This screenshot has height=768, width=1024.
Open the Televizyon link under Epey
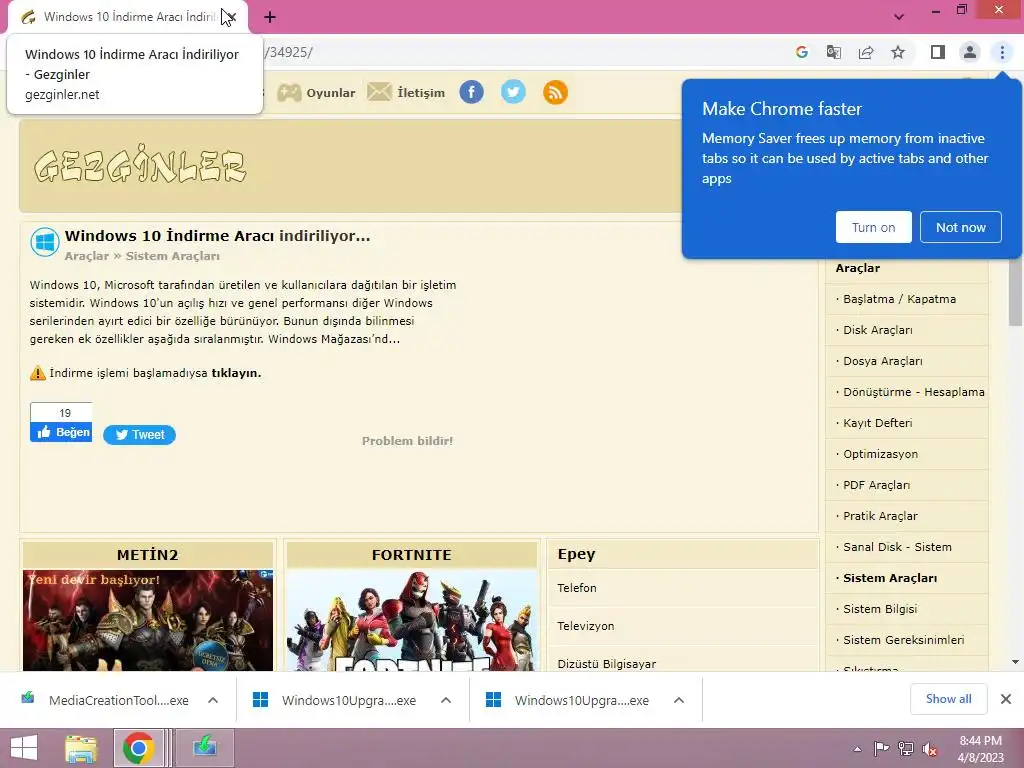585,626
